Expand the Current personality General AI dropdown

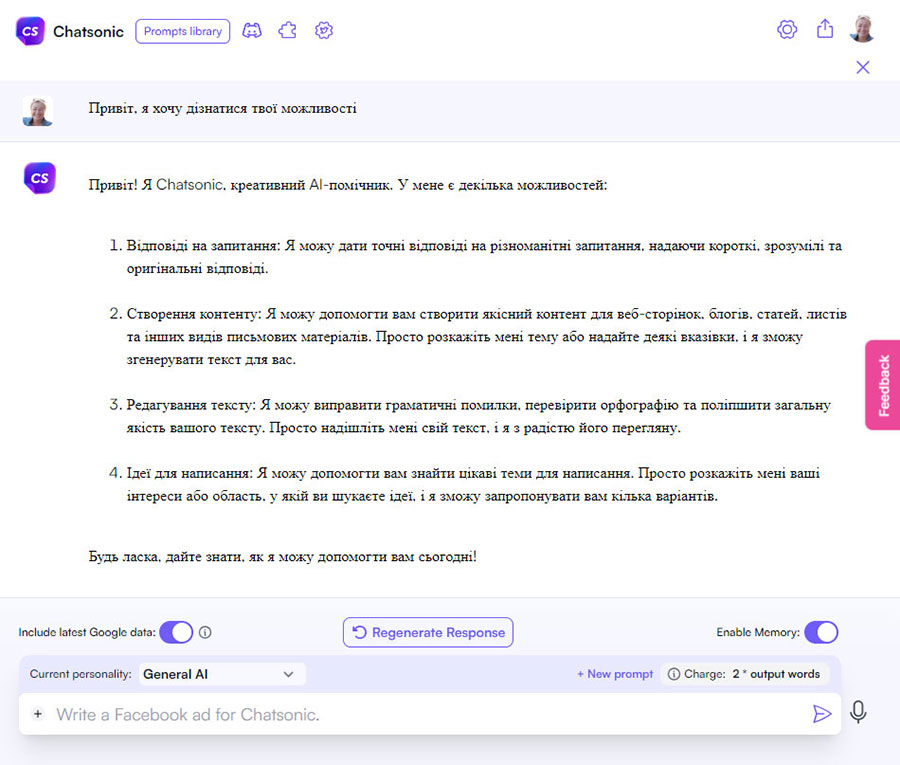tap(222, 674)
